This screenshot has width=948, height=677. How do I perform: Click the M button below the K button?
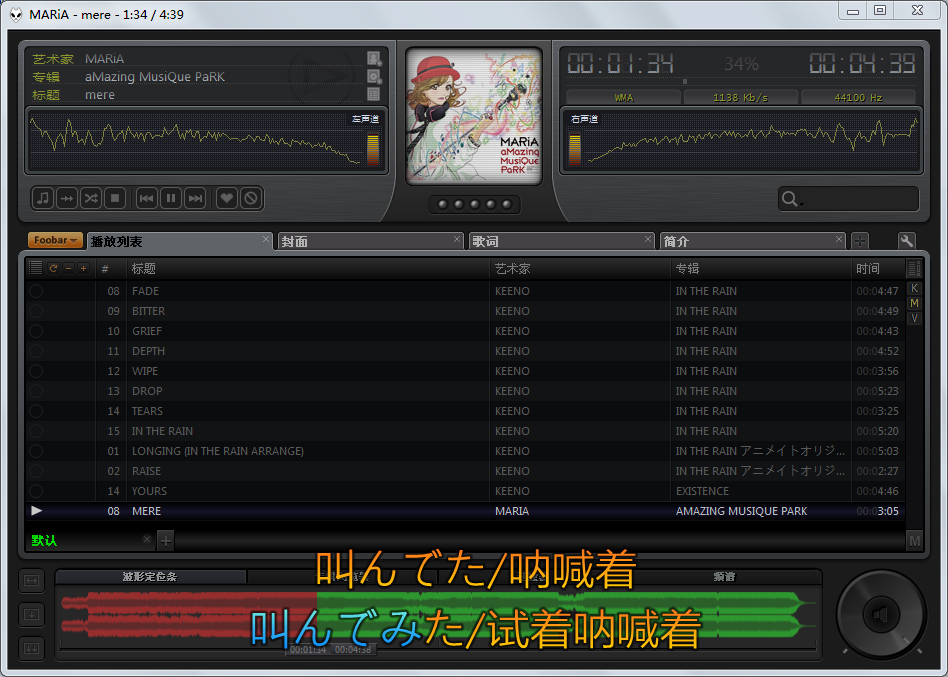(914, 303)
